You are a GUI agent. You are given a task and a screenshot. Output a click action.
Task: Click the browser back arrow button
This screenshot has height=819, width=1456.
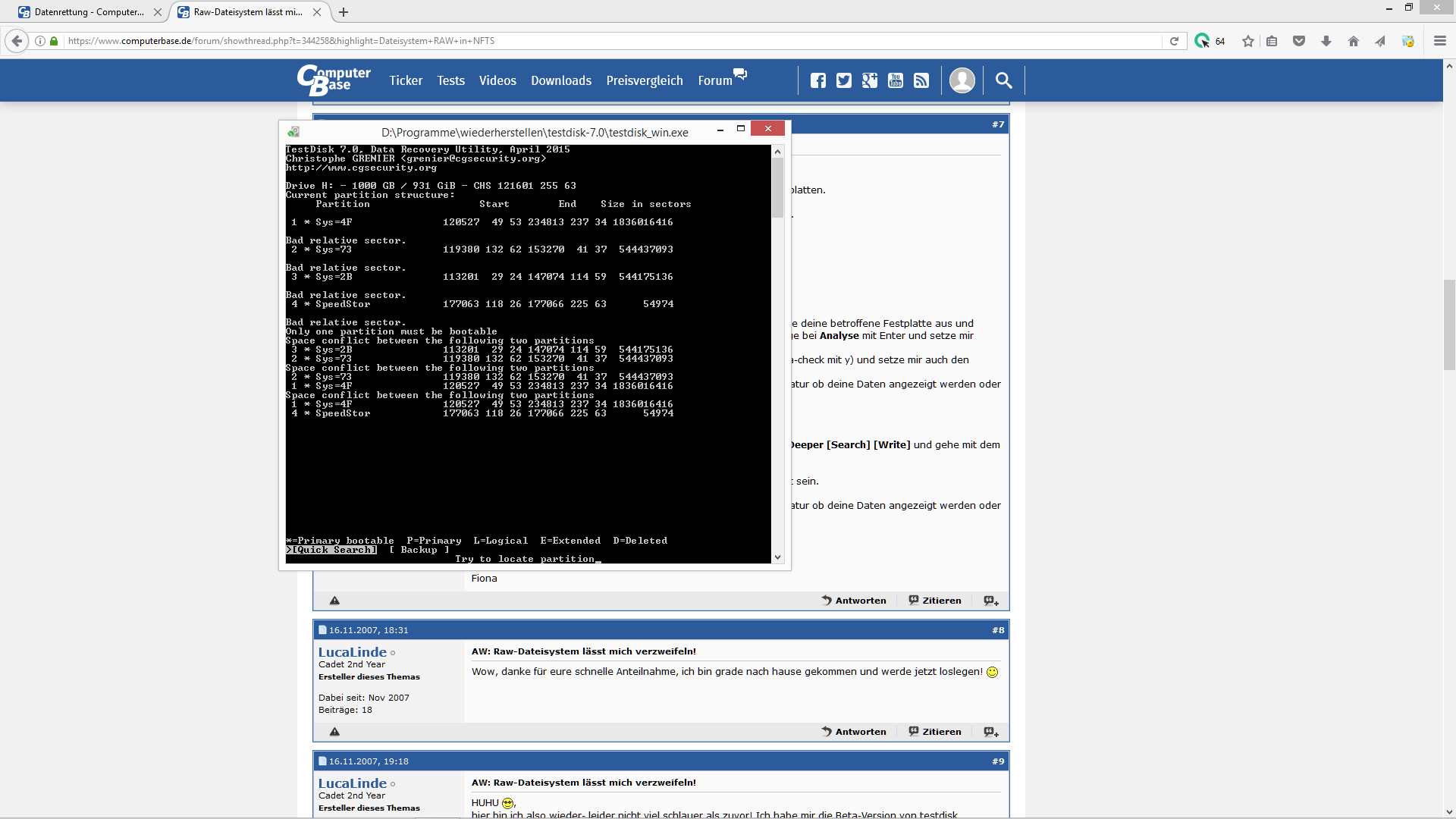[x=17, y=41]
